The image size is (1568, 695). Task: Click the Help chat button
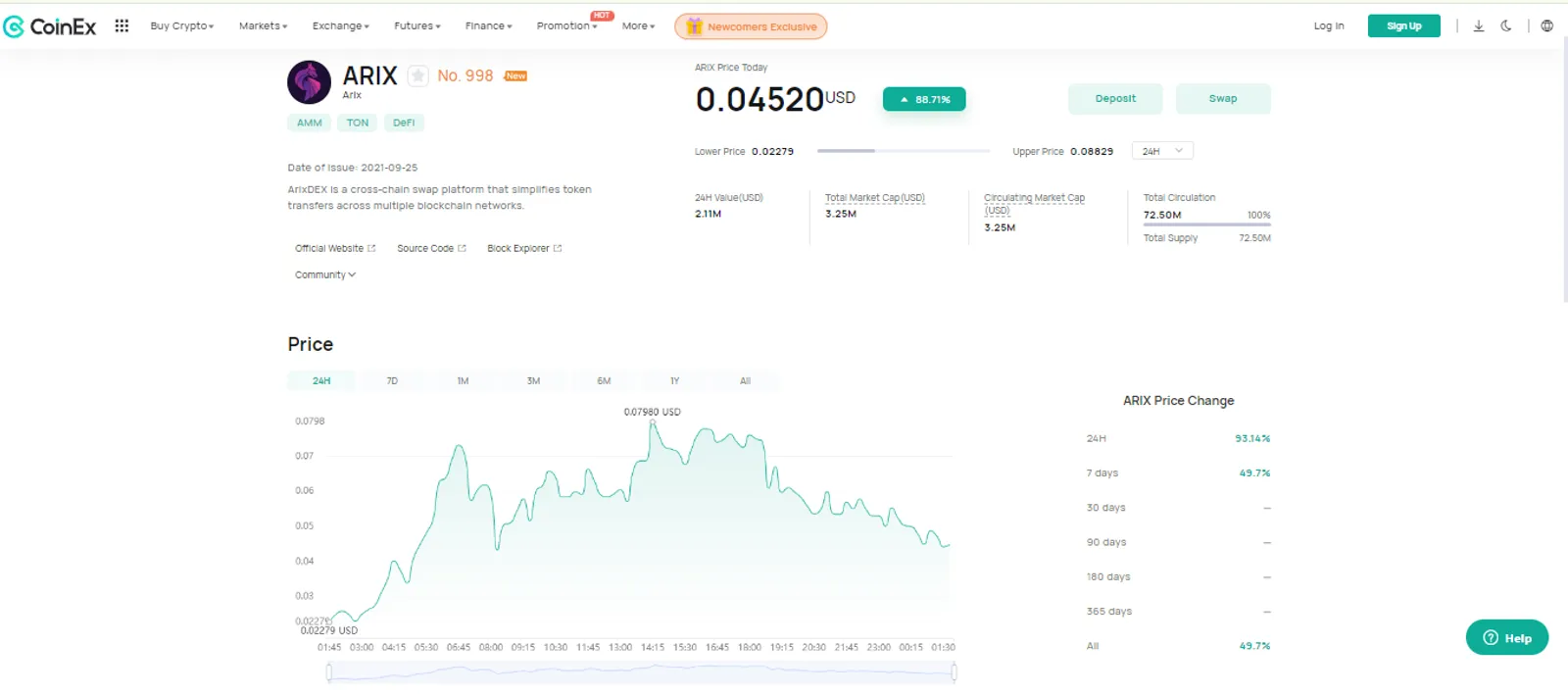pyautogui.click(x=1507, y=637)
